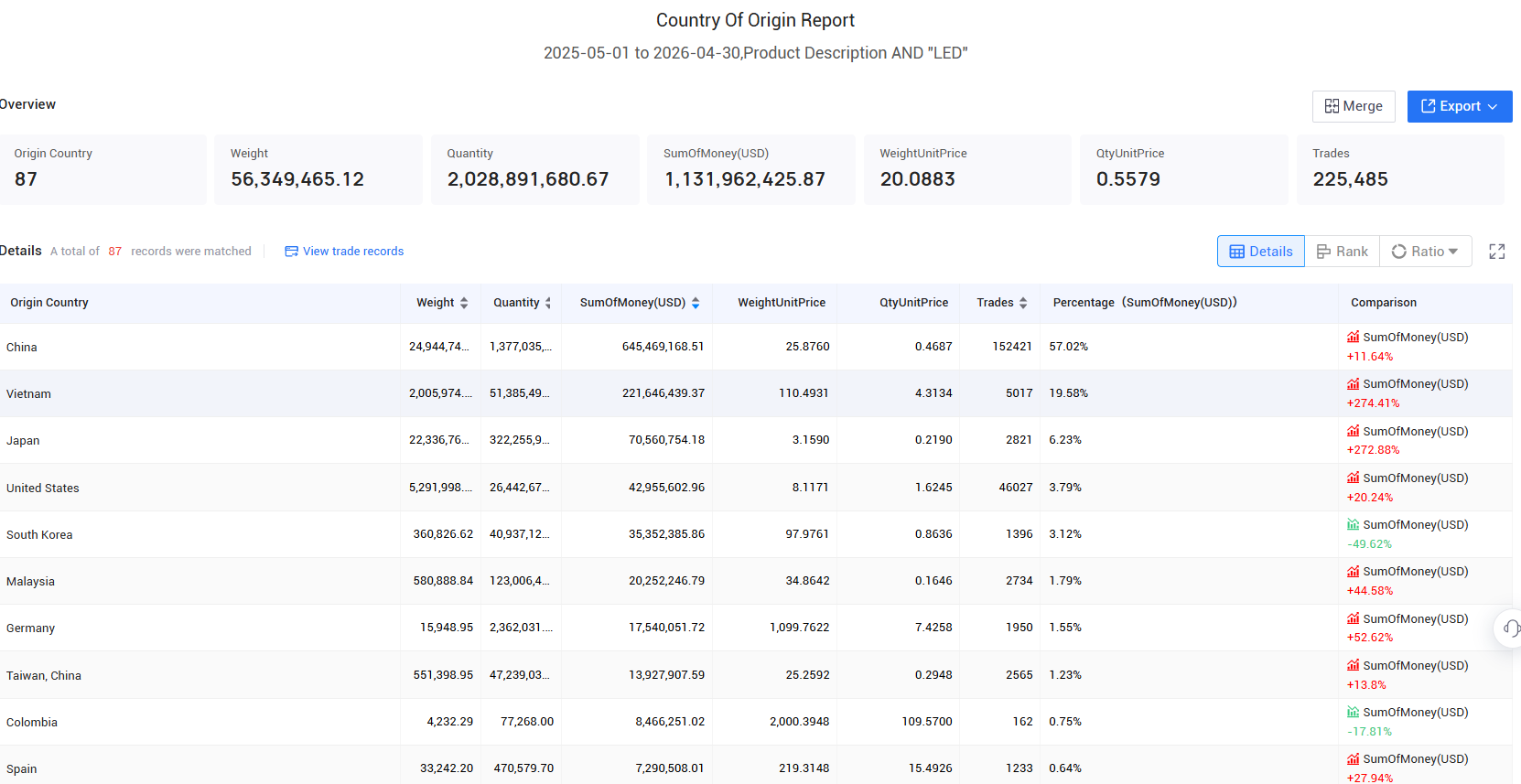This screenshot has width=1521, height=784.
Task: Click the fullscreen expand icon
Action: click(x=1497, y=252)
